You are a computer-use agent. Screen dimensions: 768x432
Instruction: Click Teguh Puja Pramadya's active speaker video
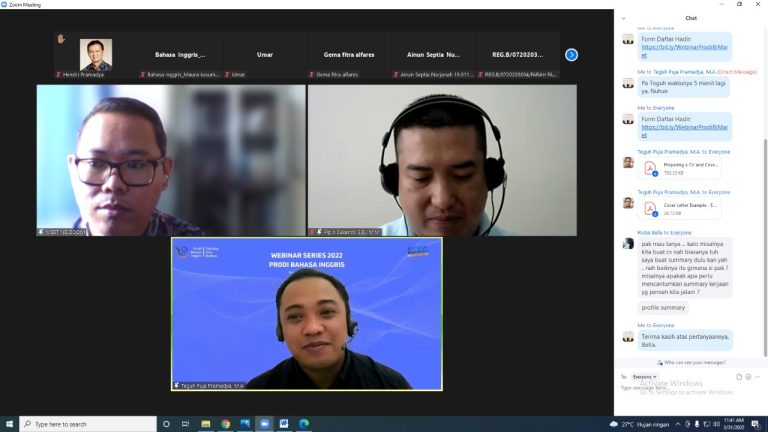coord(307,314)
